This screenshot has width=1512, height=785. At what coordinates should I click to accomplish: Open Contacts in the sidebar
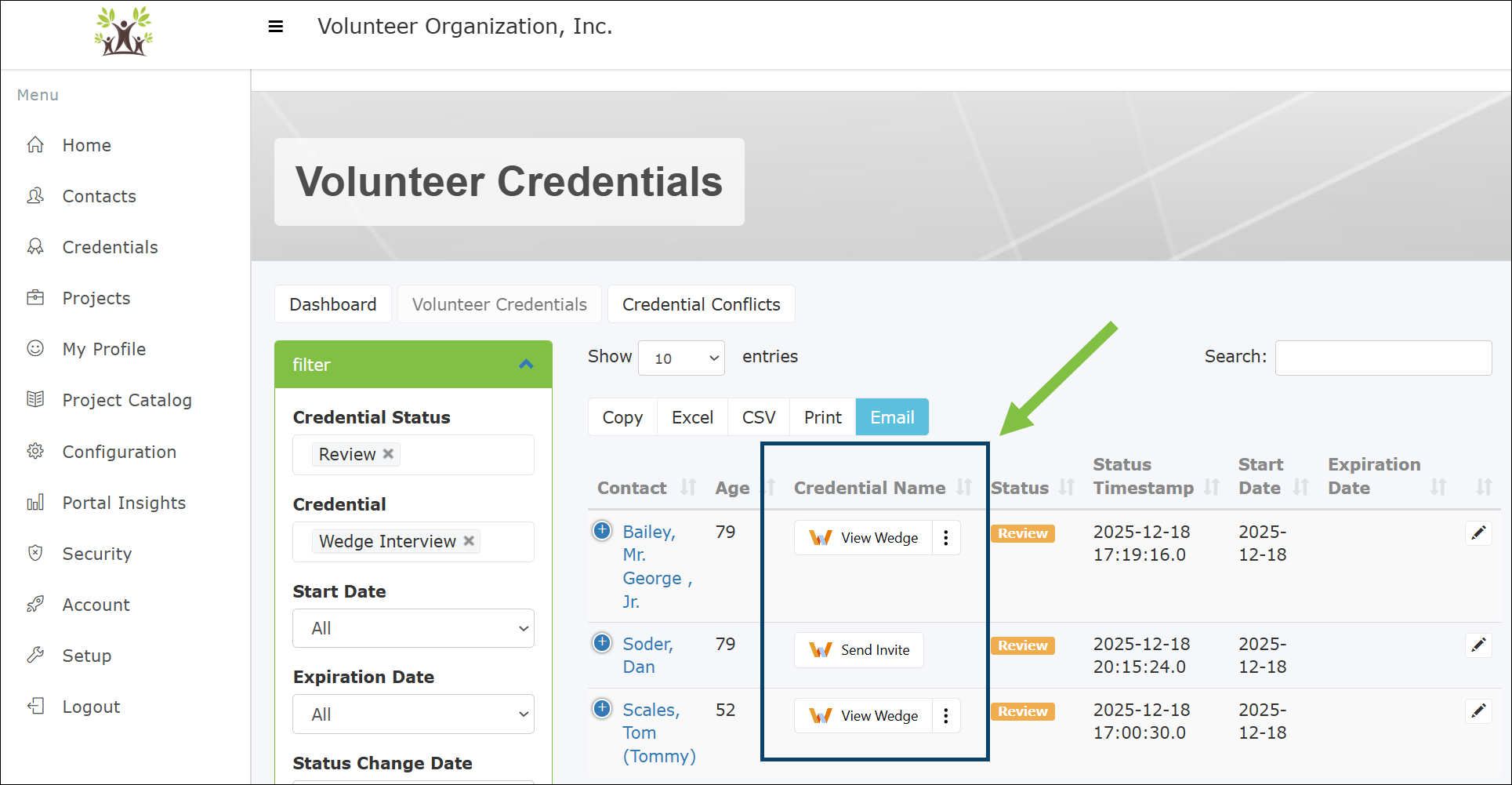point(99,196)
